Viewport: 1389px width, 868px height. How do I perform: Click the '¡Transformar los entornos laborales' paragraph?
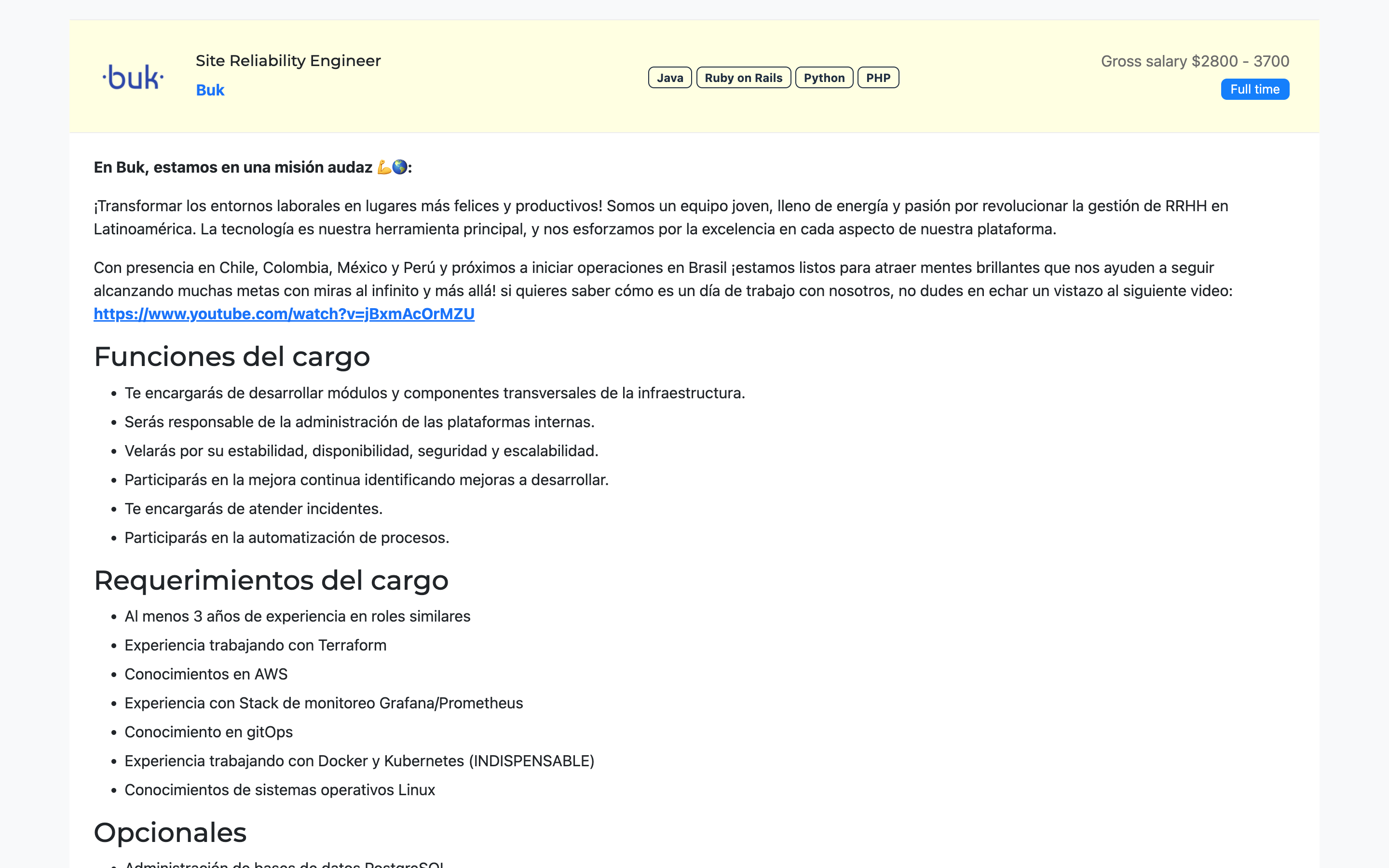[x=661, y=217]
